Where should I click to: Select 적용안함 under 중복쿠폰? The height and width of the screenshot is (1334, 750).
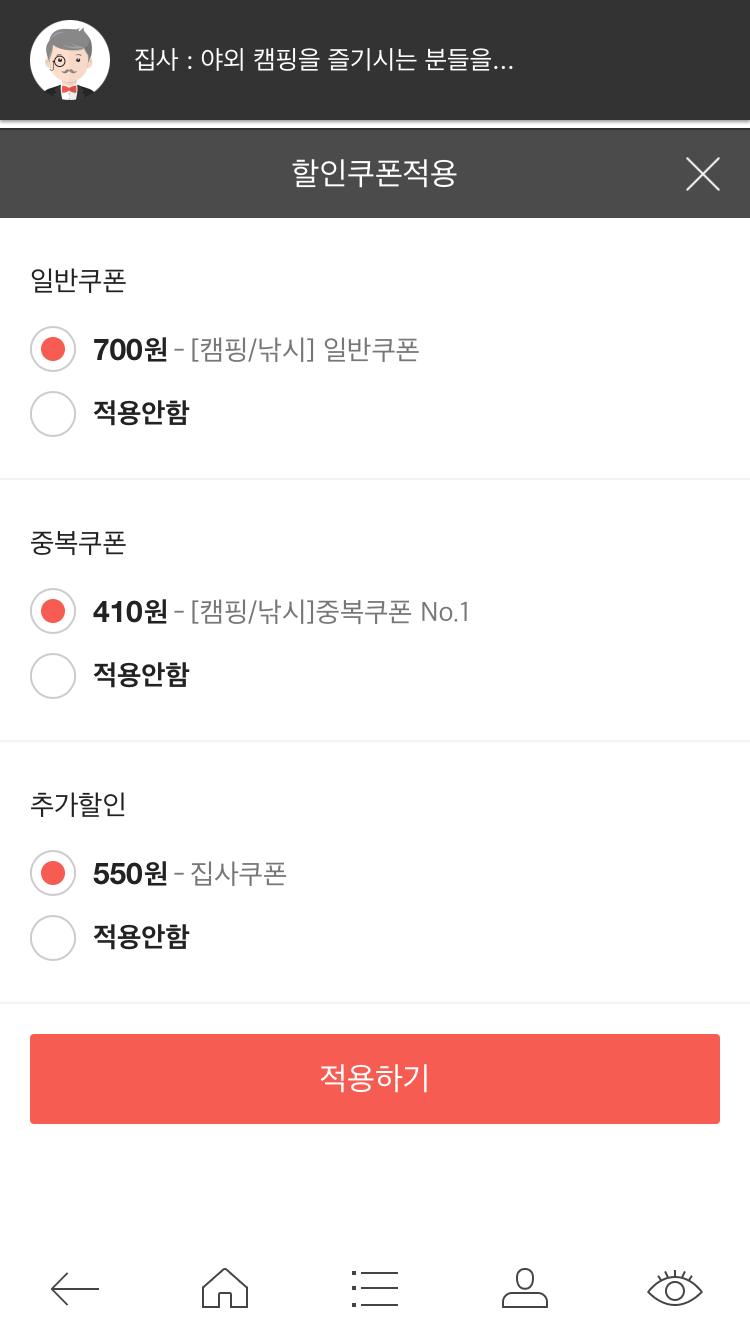click(x=53, y=675)
